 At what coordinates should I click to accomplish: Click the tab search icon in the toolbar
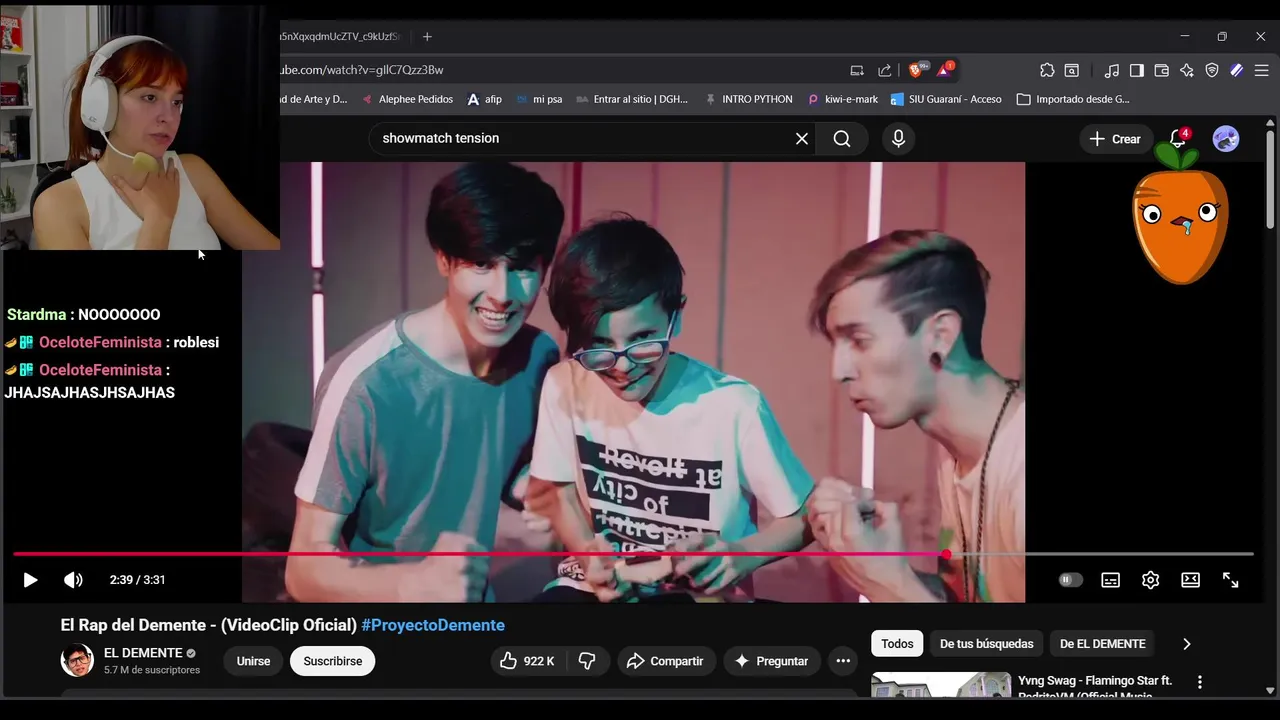(1072, 70)
